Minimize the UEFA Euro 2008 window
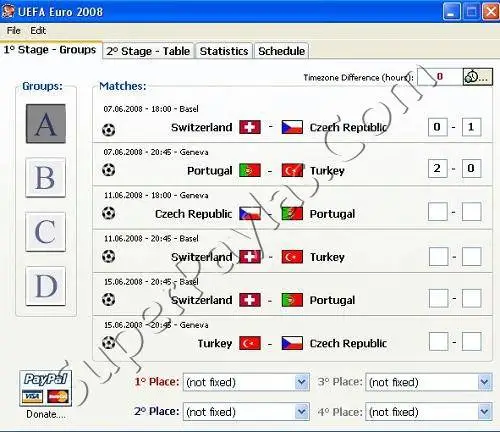Viewport: 500px width, 432px height. (x=451, y=12)
